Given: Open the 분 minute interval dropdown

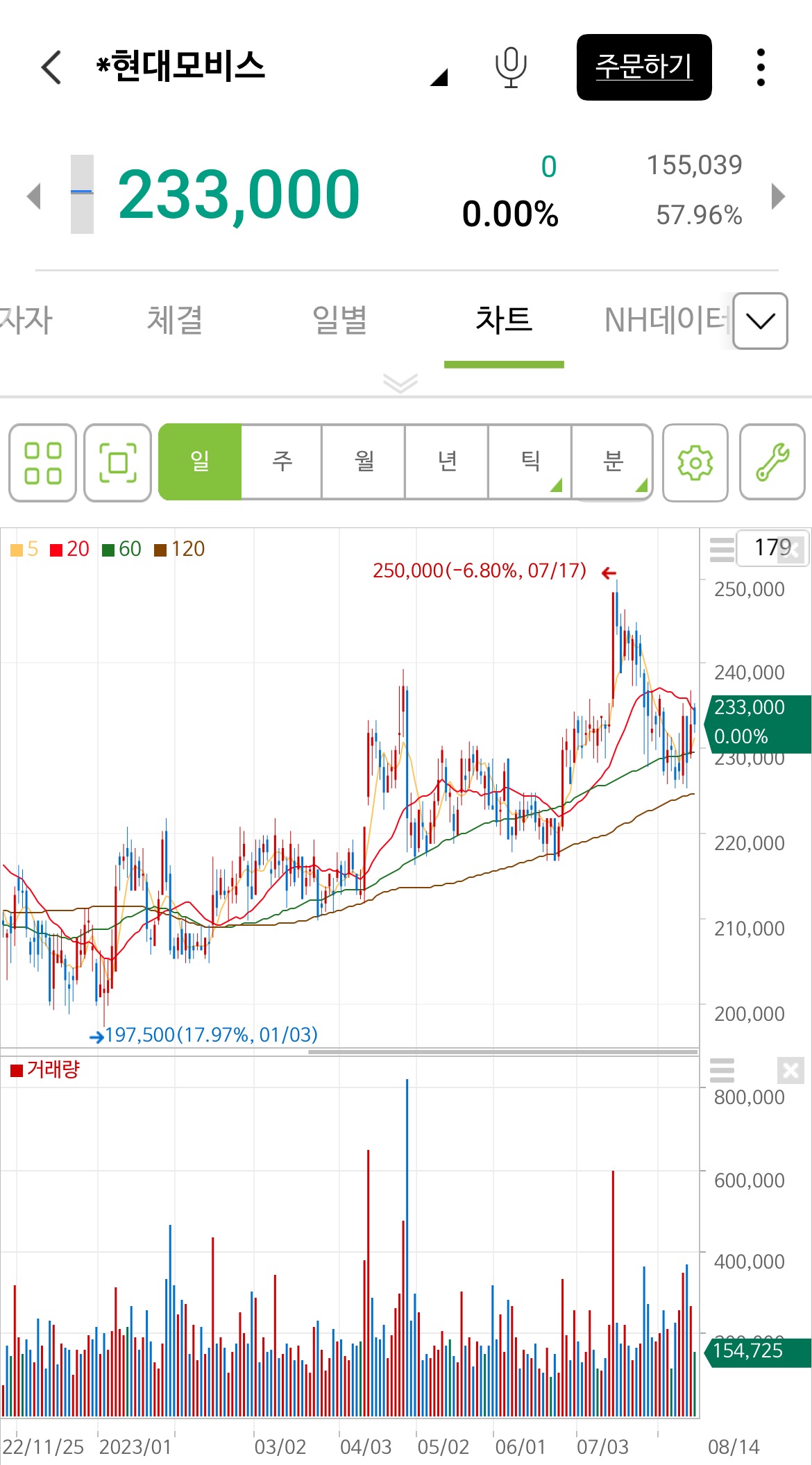Looking at the screenshot, I should 613,461.
